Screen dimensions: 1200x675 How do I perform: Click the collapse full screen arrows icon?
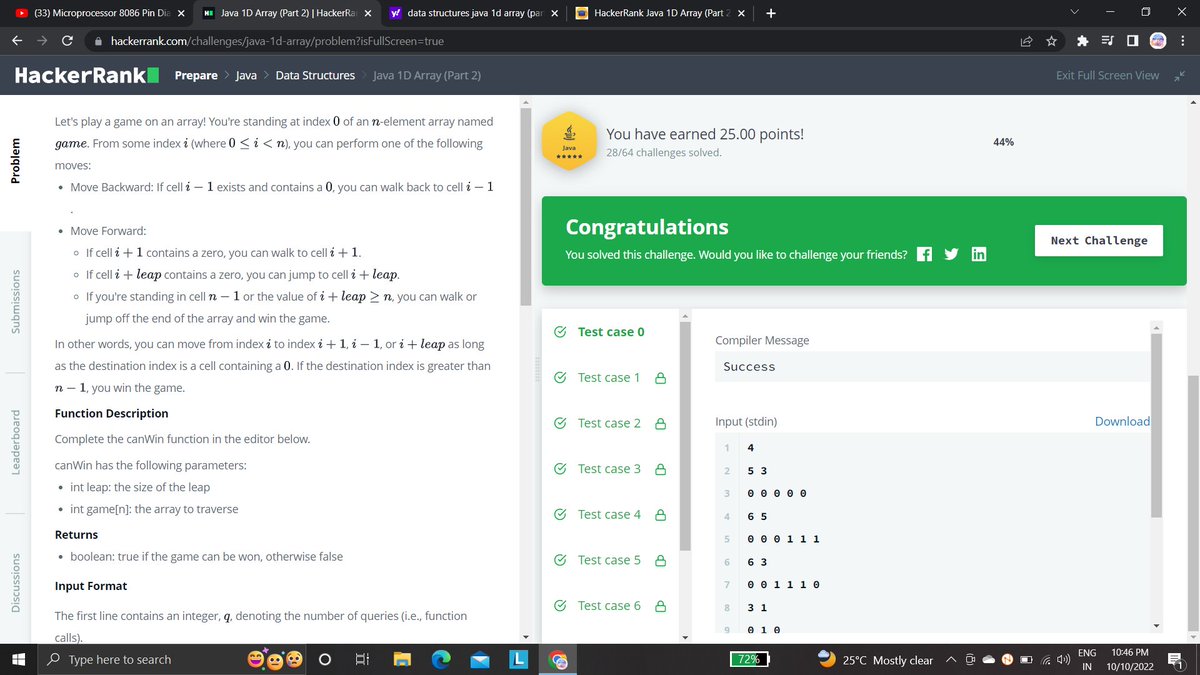tap(1177, 75)
